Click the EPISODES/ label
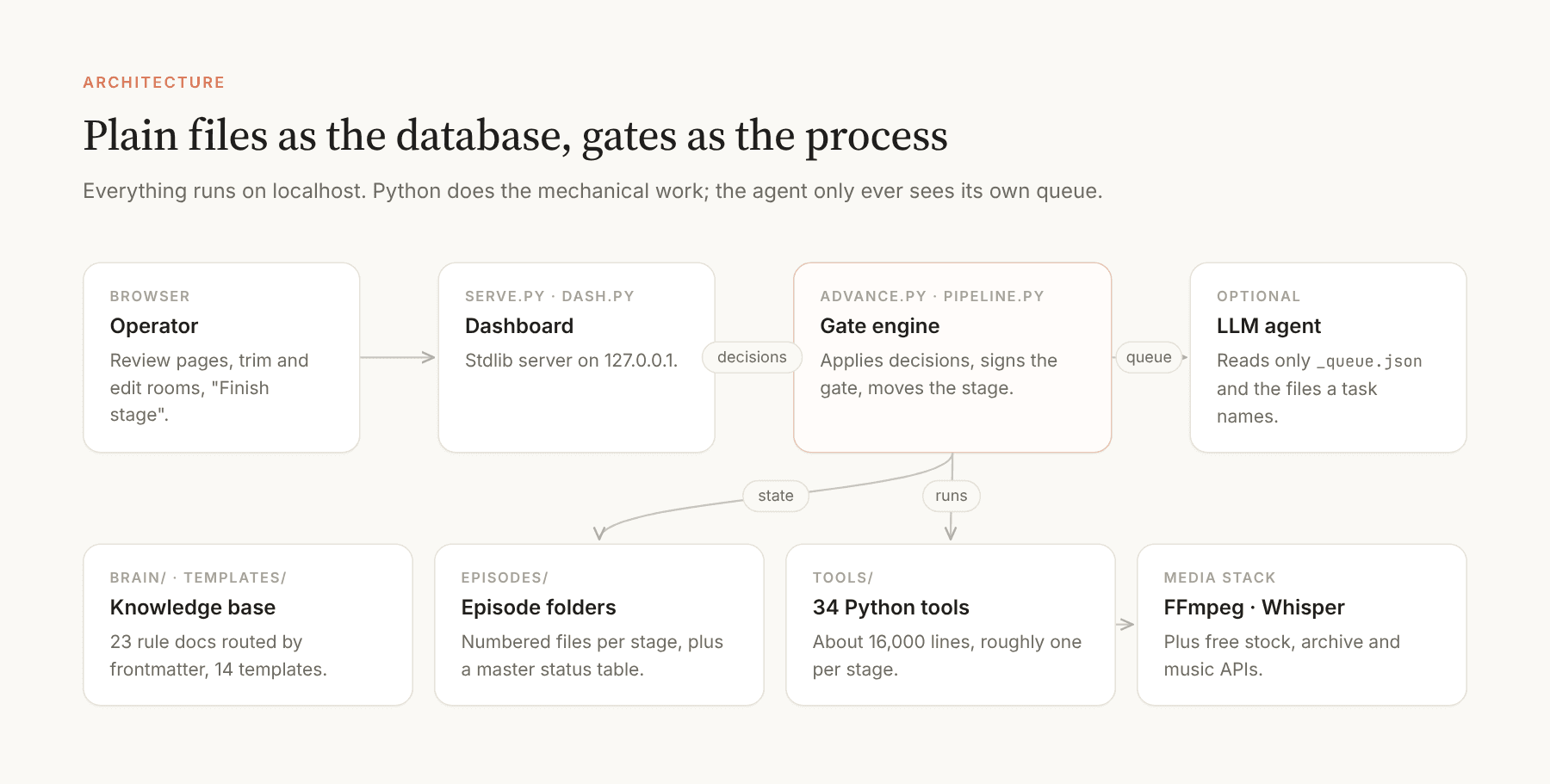Image resolution: width=1550 pixels, height=784 pixels. (505, 577)
